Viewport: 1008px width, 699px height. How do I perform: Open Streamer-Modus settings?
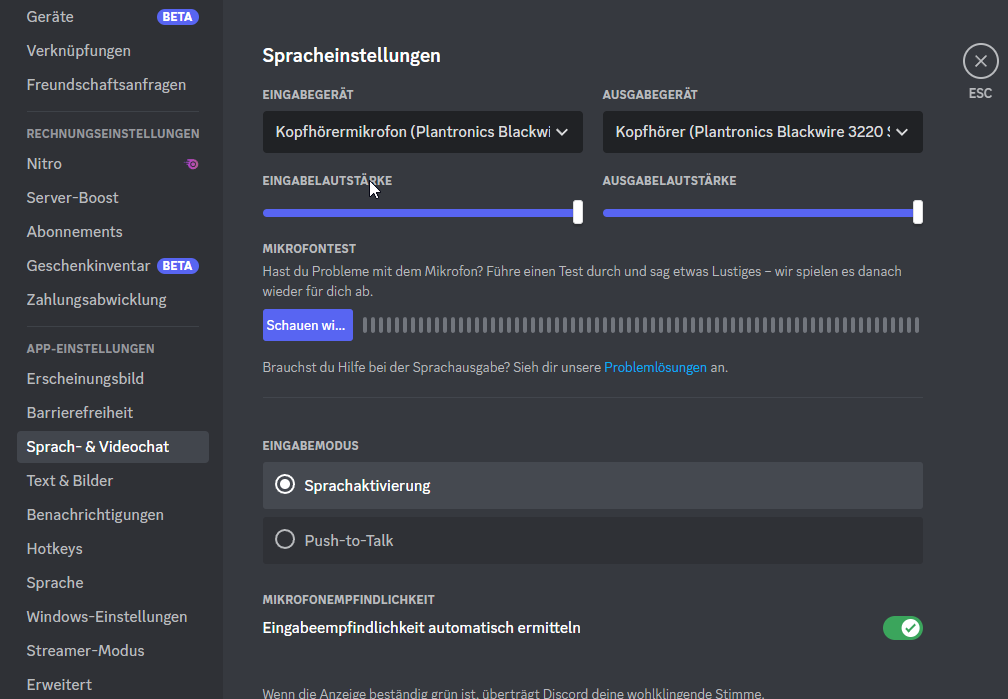tap(85, 651)
